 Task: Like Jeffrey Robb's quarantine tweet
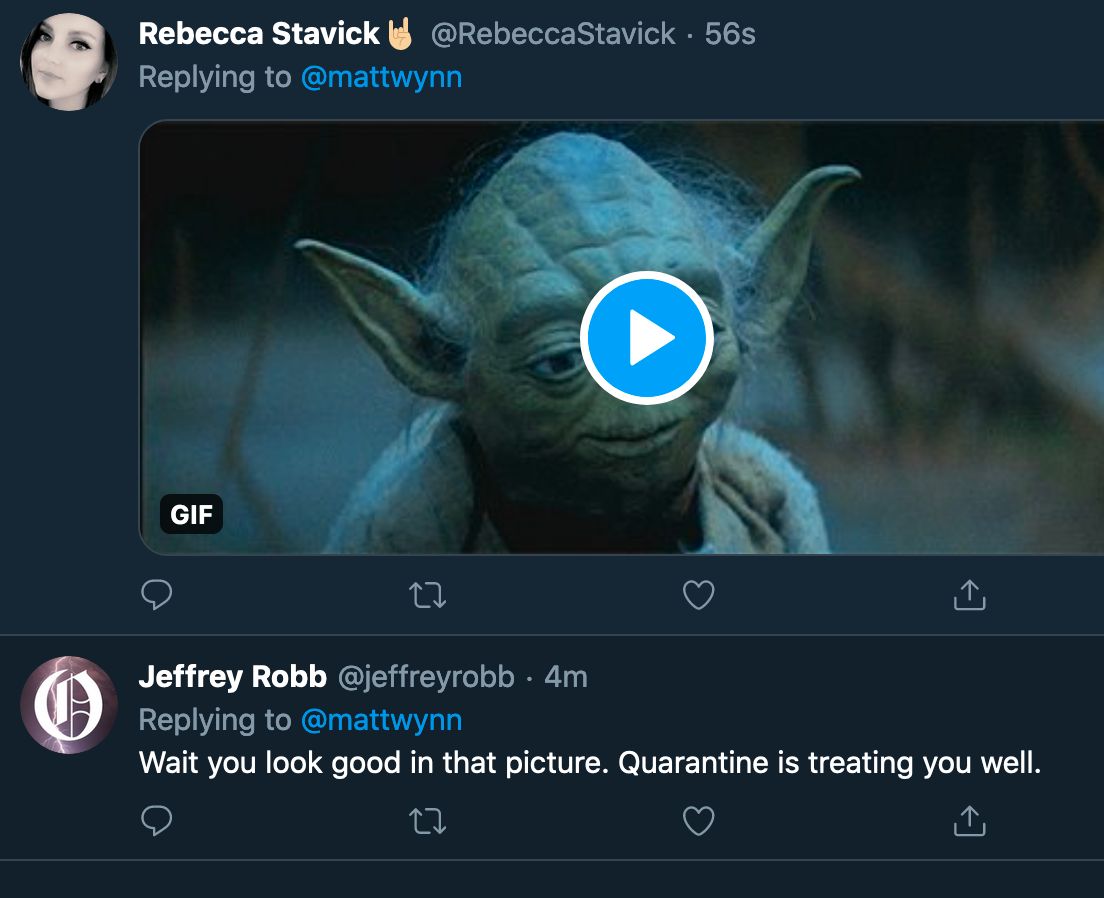(698, 821)
